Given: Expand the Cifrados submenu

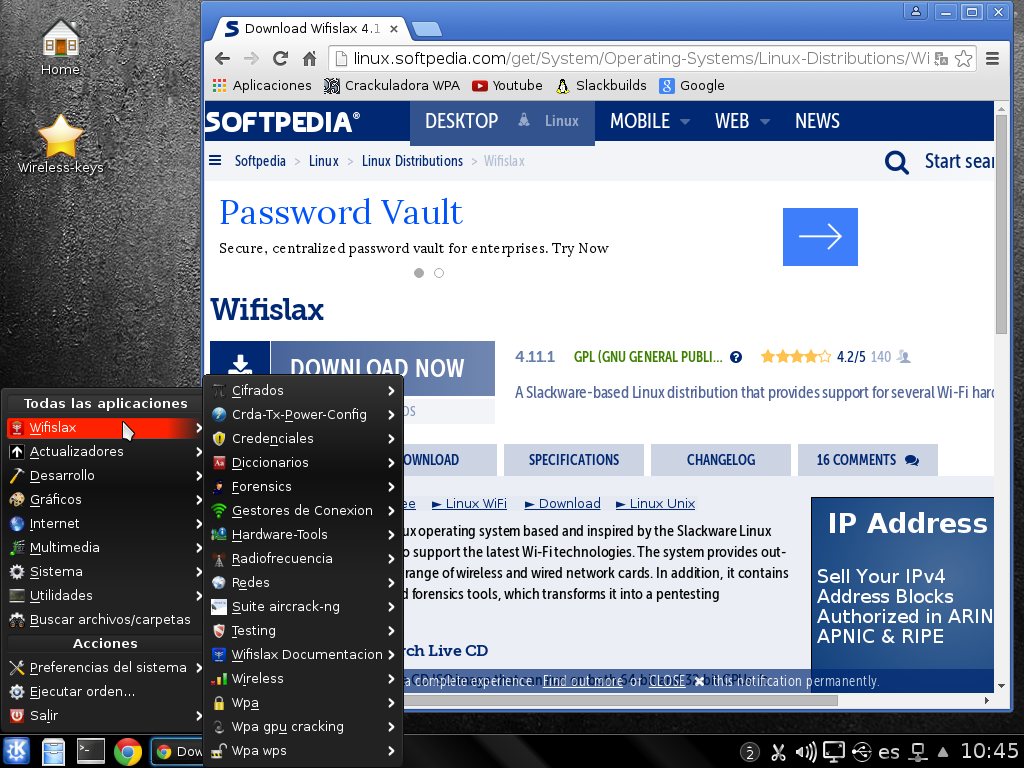Looking at the screenshot, I should tap(304, 391).
